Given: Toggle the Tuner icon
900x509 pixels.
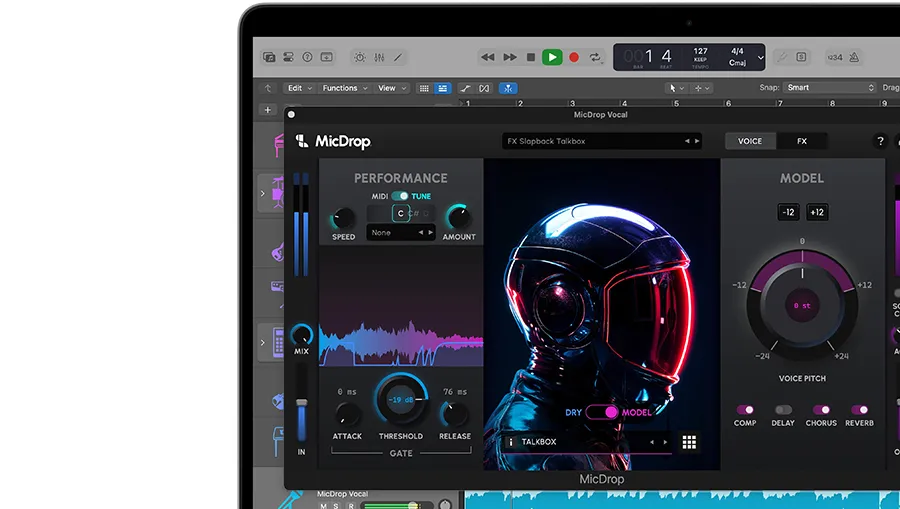Looking at the screenshot, I should [x=782, y=57].
